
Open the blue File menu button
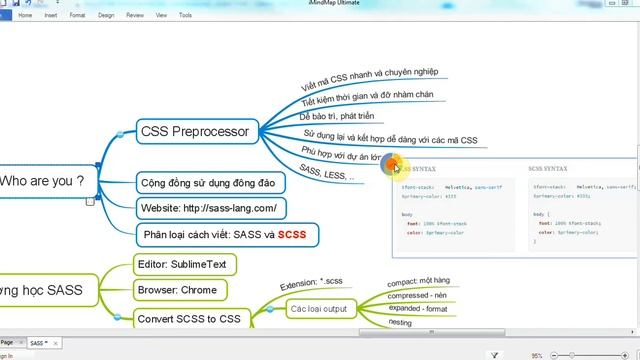tap(5, 15)
